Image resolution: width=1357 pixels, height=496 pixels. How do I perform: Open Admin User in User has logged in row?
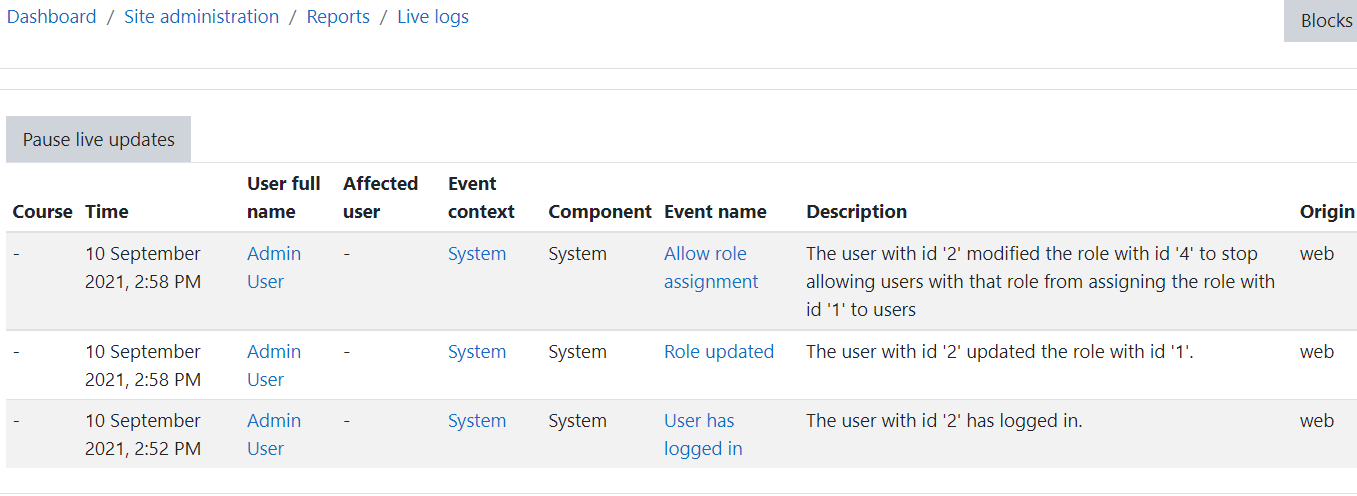(274, 435)
